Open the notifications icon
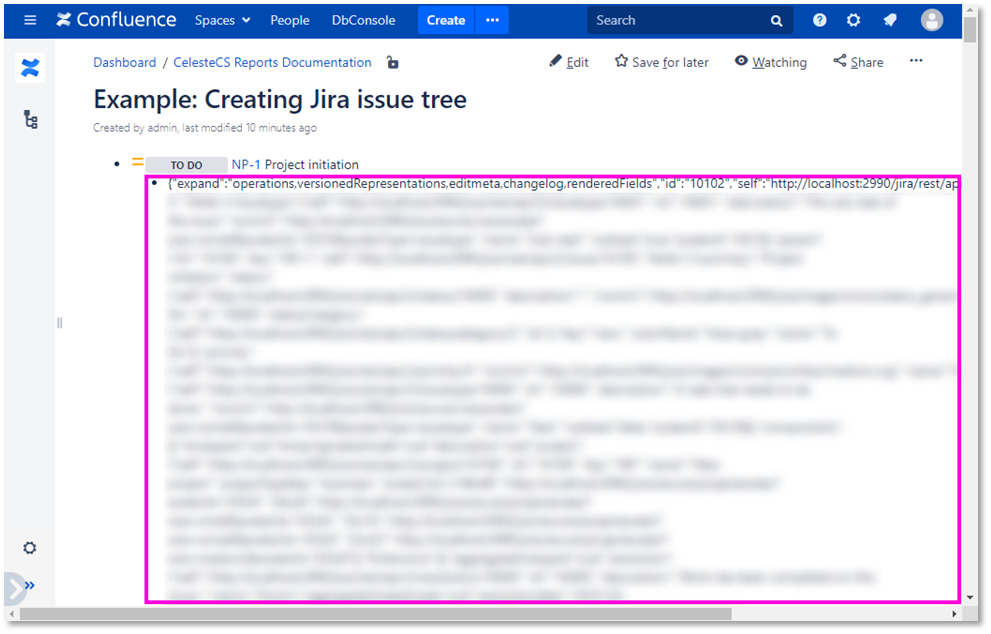The width and height of the screenshot is (991, 634). (x=890, y=20)
